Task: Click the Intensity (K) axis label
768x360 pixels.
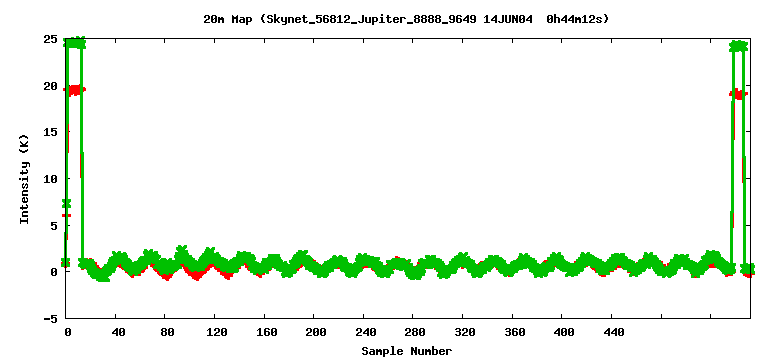Action: point(24,179)
